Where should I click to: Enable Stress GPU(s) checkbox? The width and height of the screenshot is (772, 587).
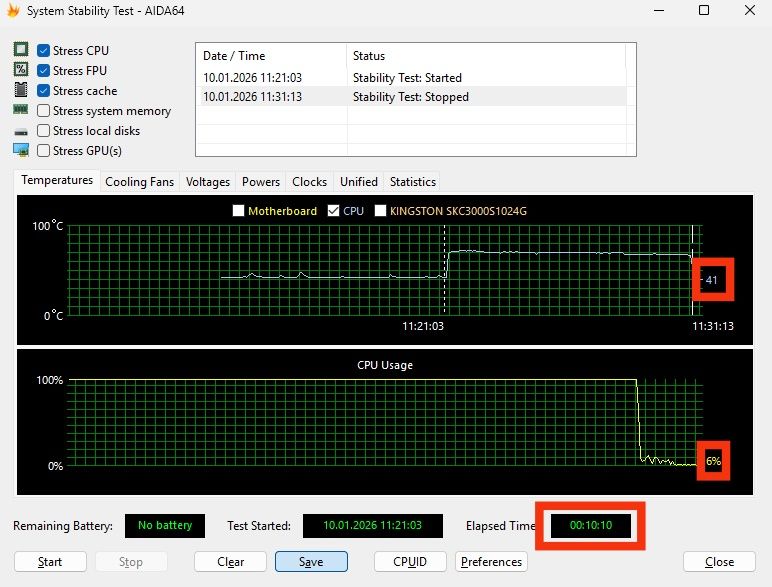click(x=43, y=151)
